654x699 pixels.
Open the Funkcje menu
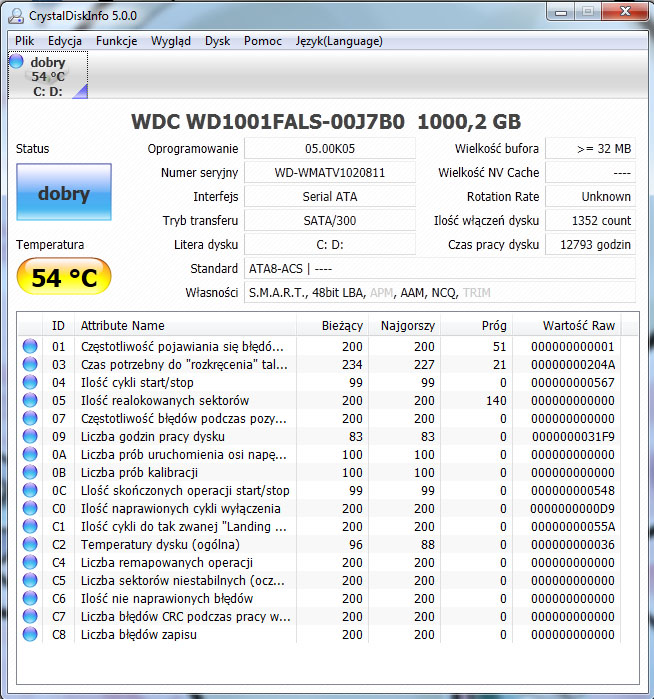pyautogui.click(x=117, y=41)
